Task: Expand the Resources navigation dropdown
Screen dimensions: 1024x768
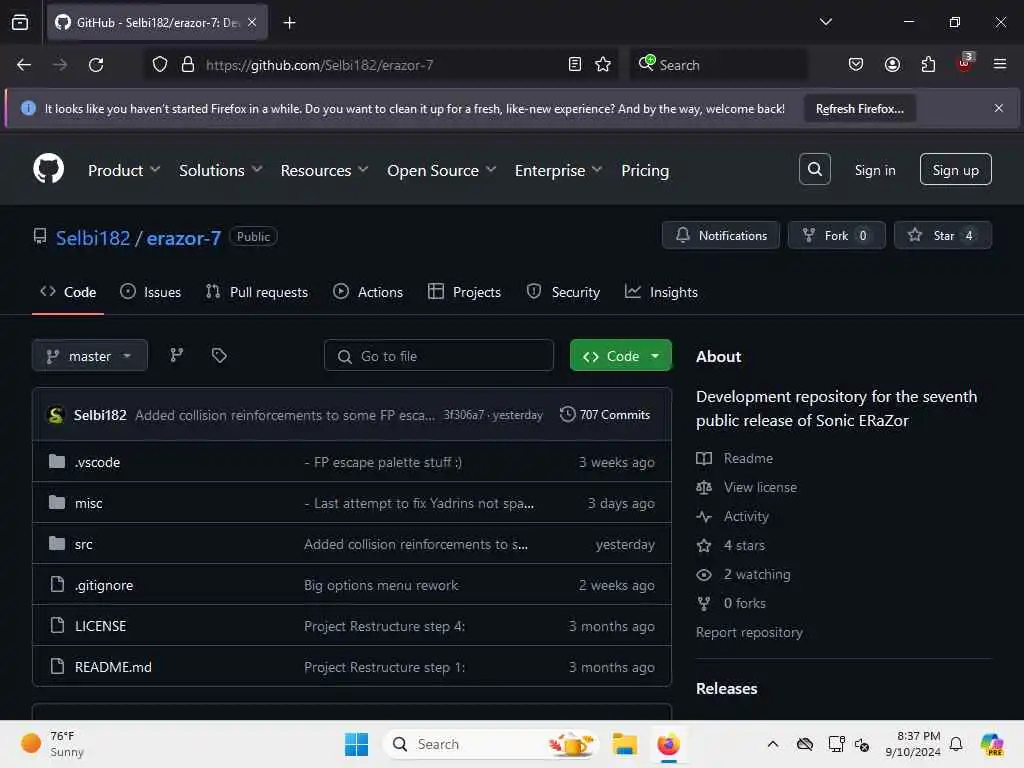Action: 325,170
